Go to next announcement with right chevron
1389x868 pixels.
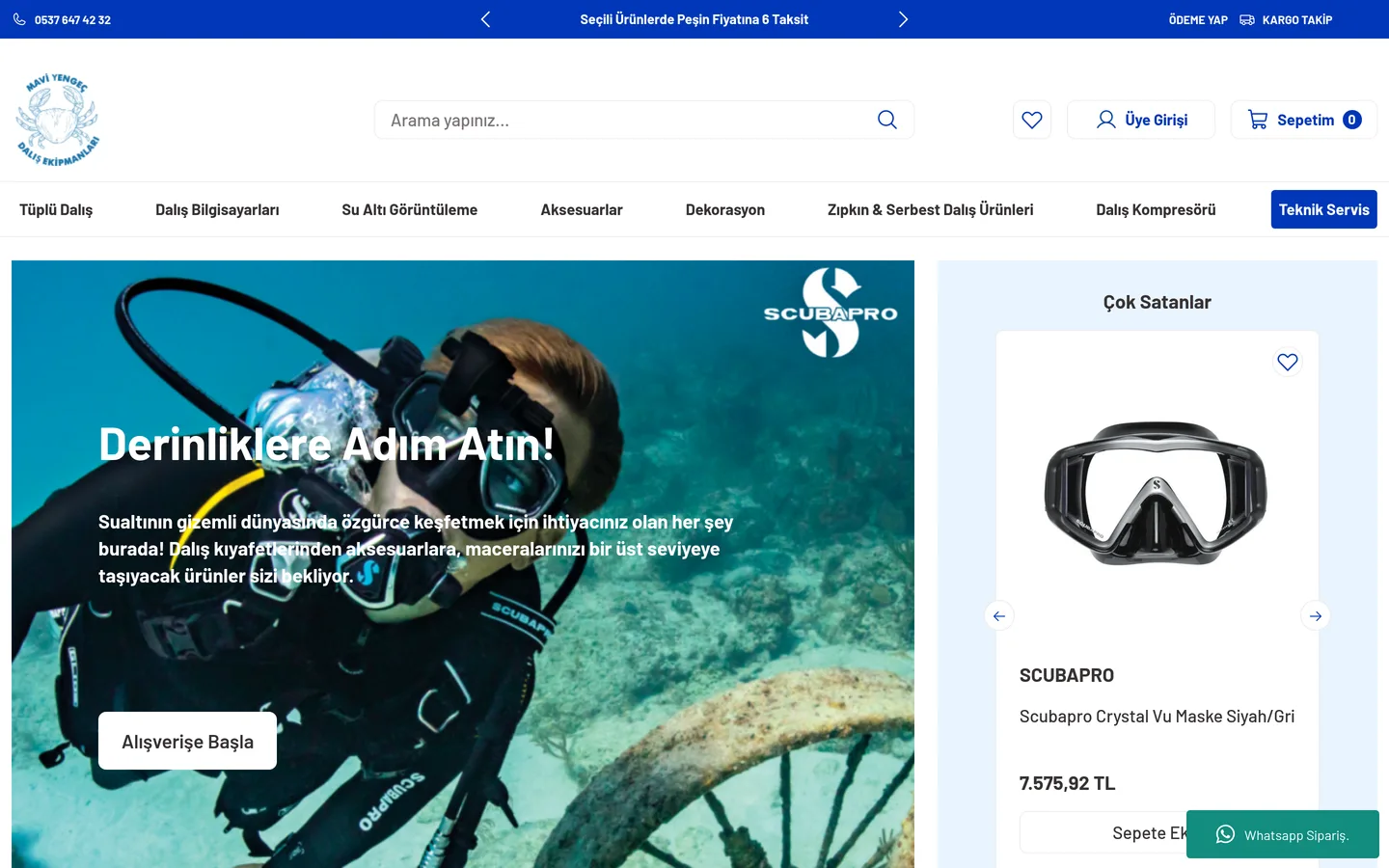[903, 19]
